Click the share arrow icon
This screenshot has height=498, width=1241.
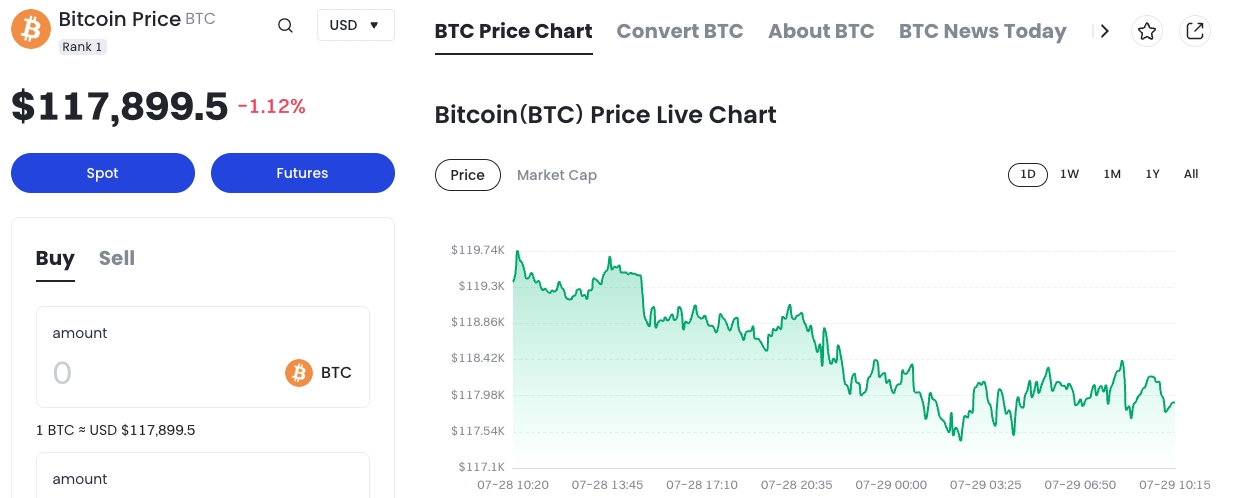pos(1194,31)
